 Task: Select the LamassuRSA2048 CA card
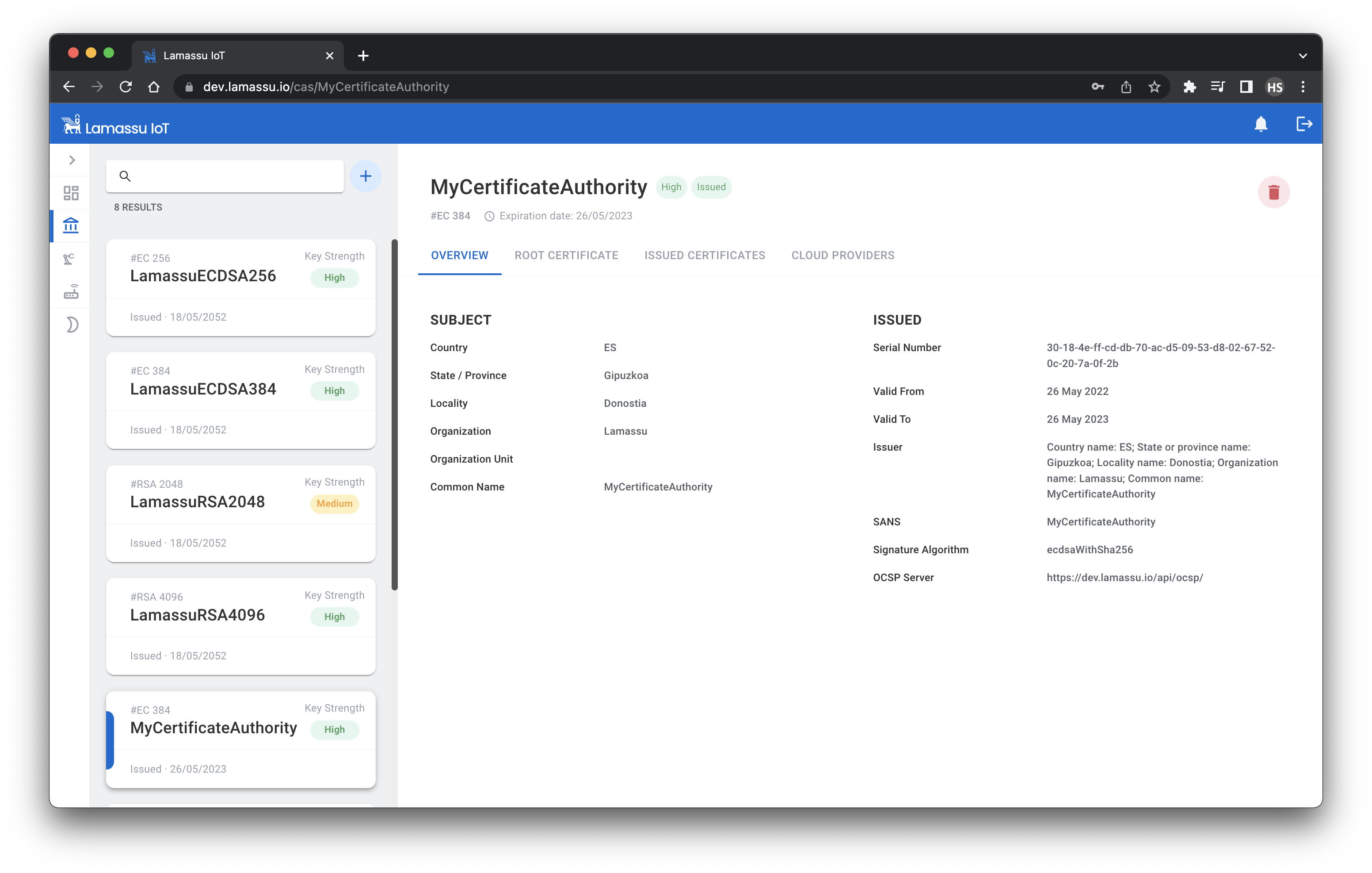click(240, 513)
